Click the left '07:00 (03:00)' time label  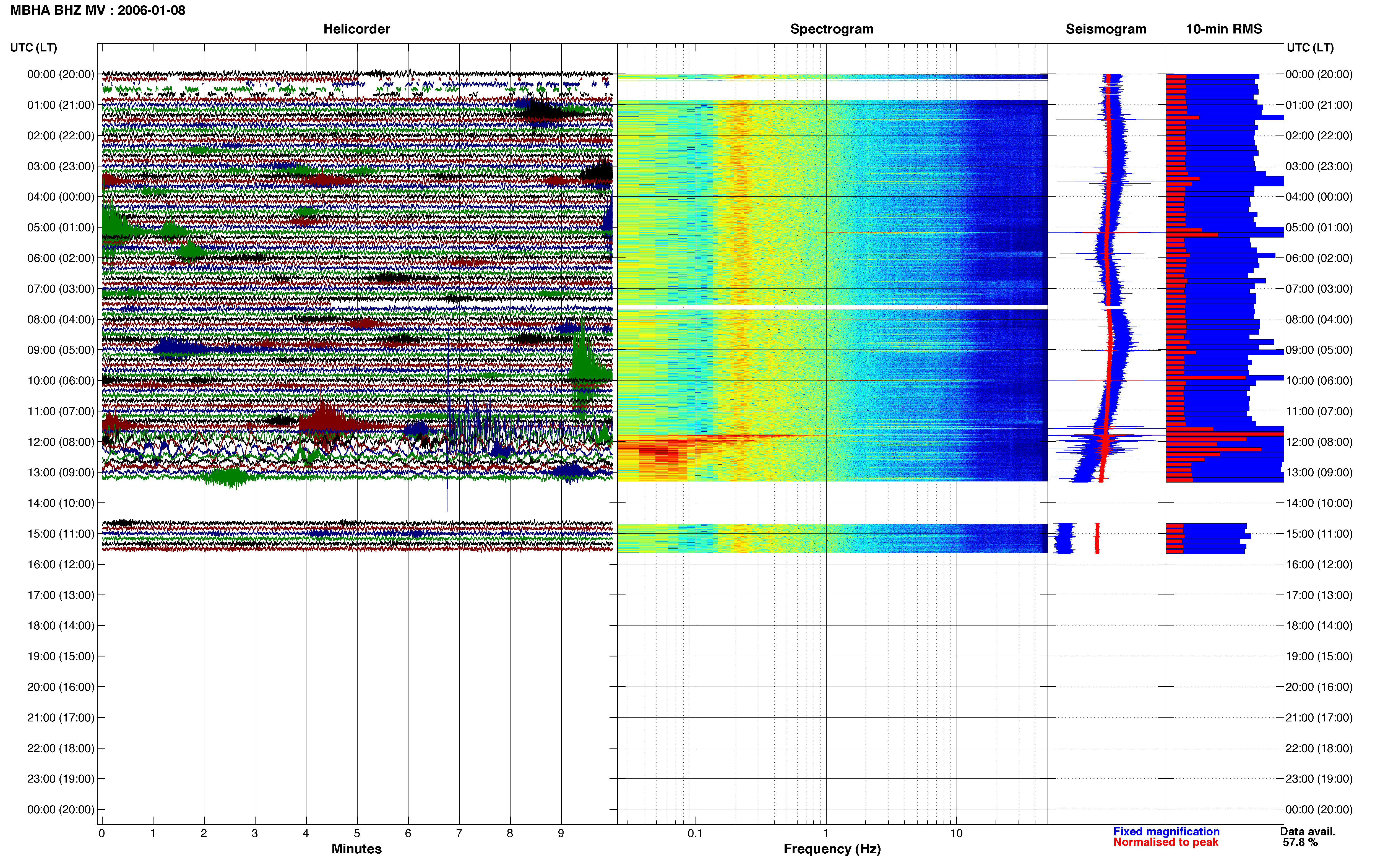tap(61, 289)
